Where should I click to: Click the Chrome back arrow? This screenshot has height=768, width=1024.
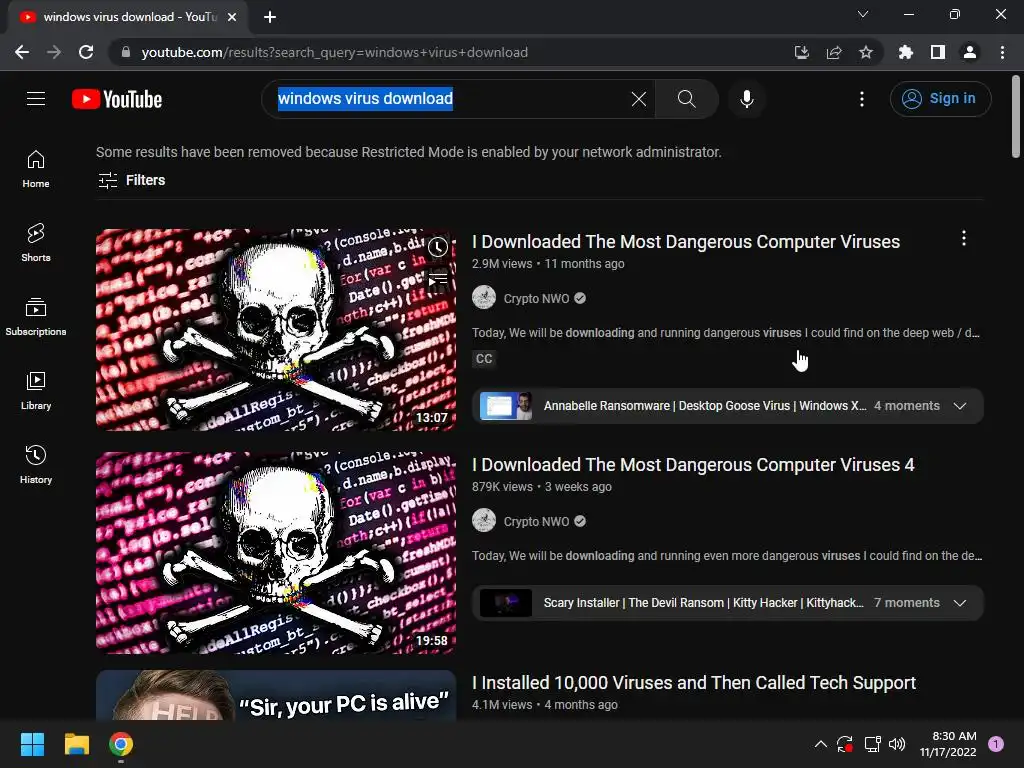22,52
